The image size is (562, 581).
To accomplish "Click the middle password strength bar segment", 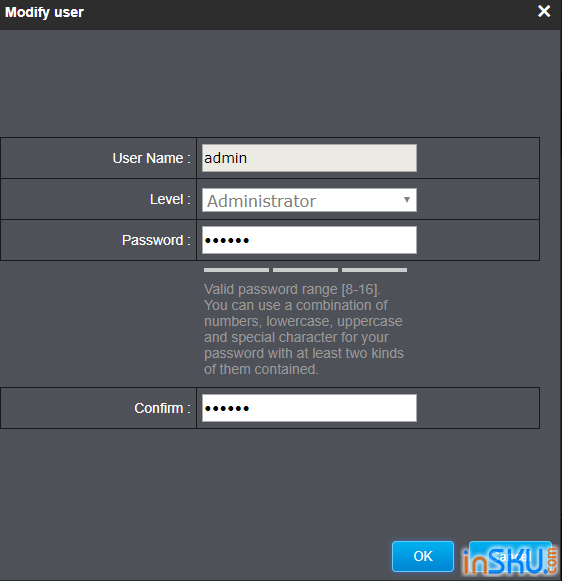I will coord(305,270).
